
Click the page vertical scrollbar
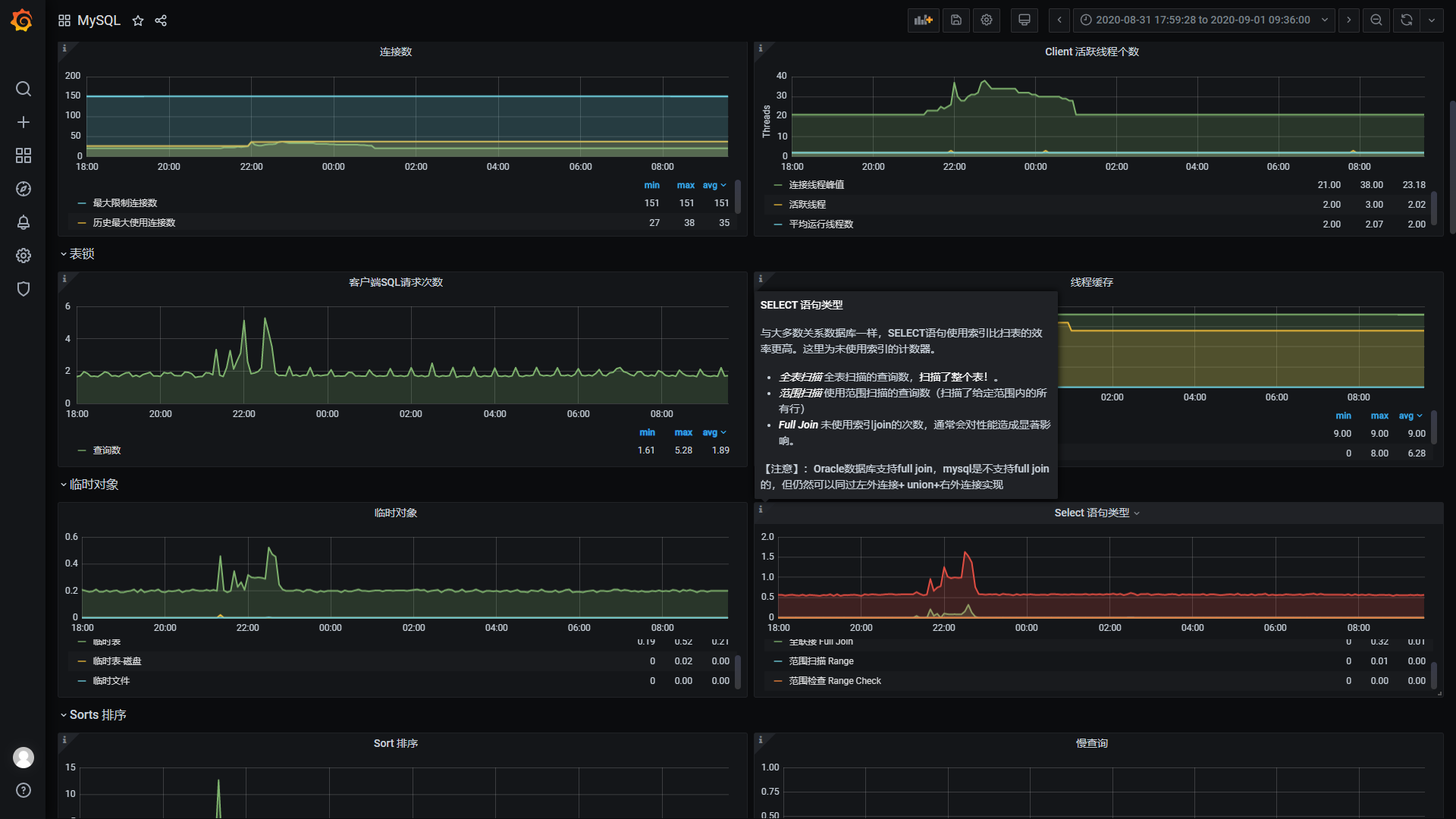(1452, 167)
